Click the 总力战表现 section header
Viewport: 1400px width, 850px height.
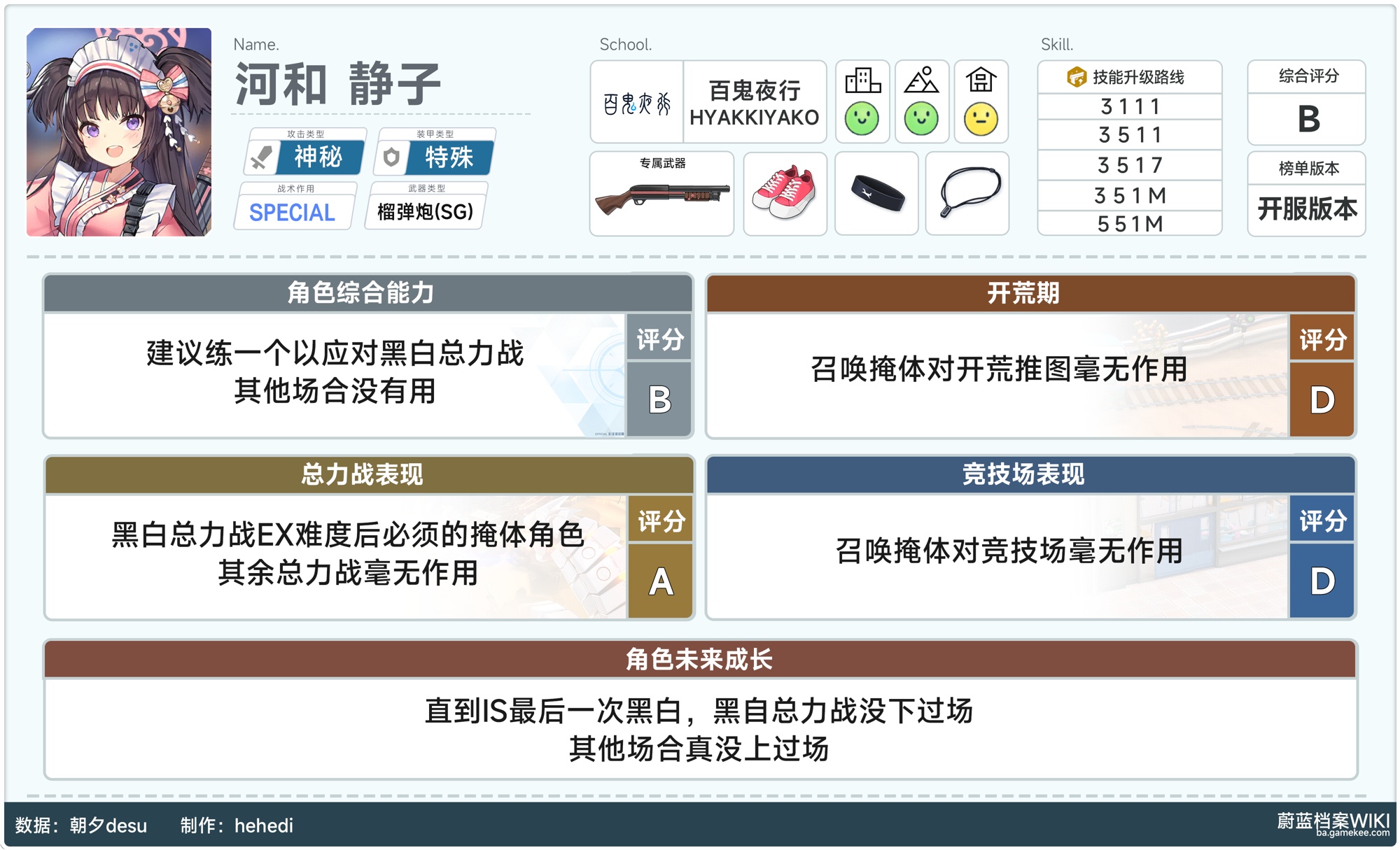click(x=361, y=474)
